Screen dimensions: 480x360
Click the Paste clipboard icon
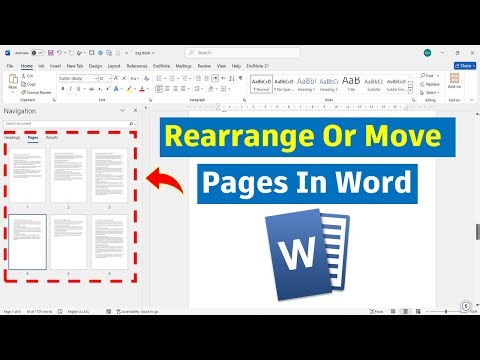click(x=13, y=79)
